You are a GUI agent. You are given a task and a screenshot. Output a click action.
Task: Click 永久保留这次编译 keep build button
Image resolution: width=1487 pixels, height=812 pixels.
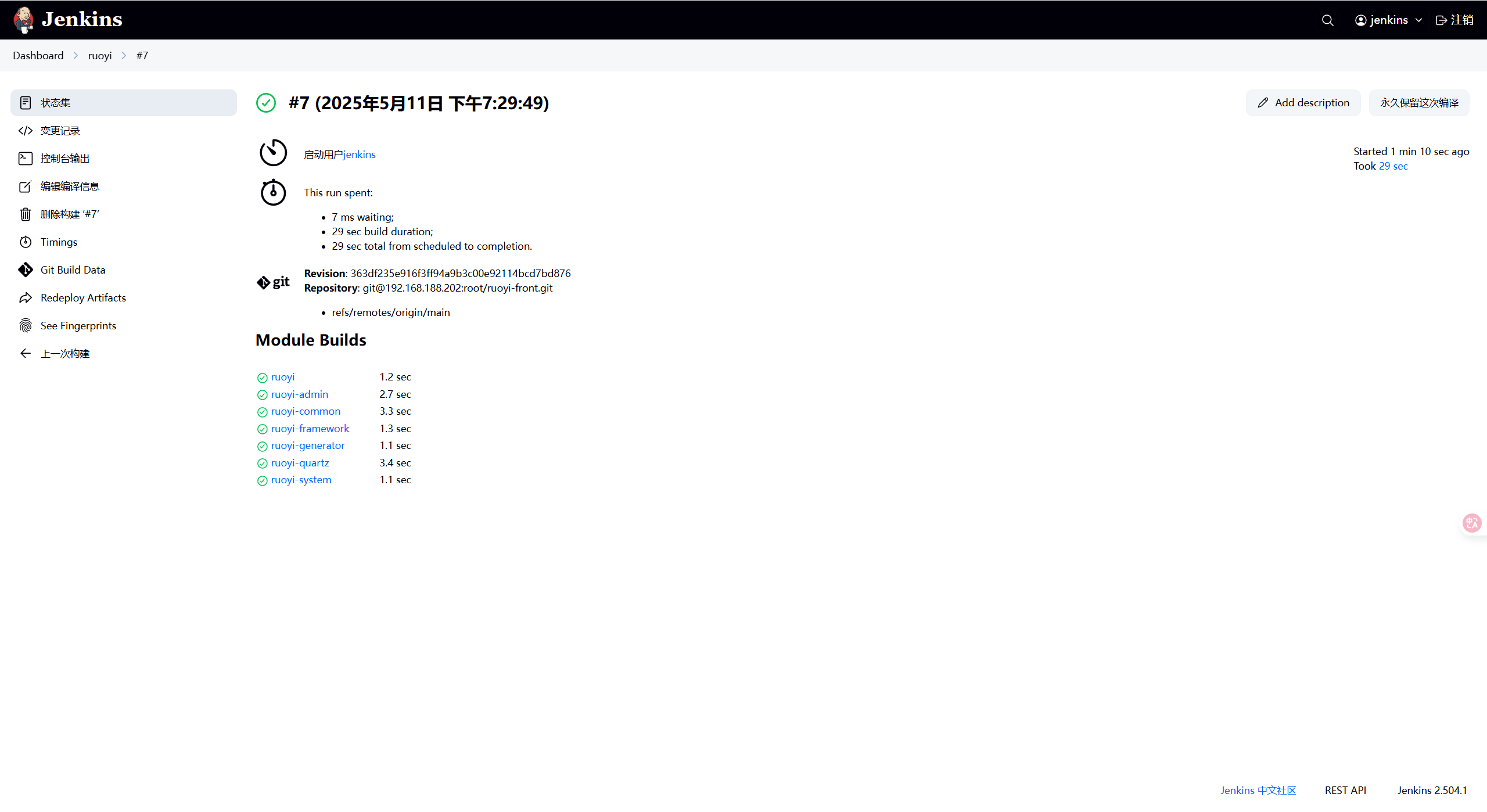[x=1418, y=103]
